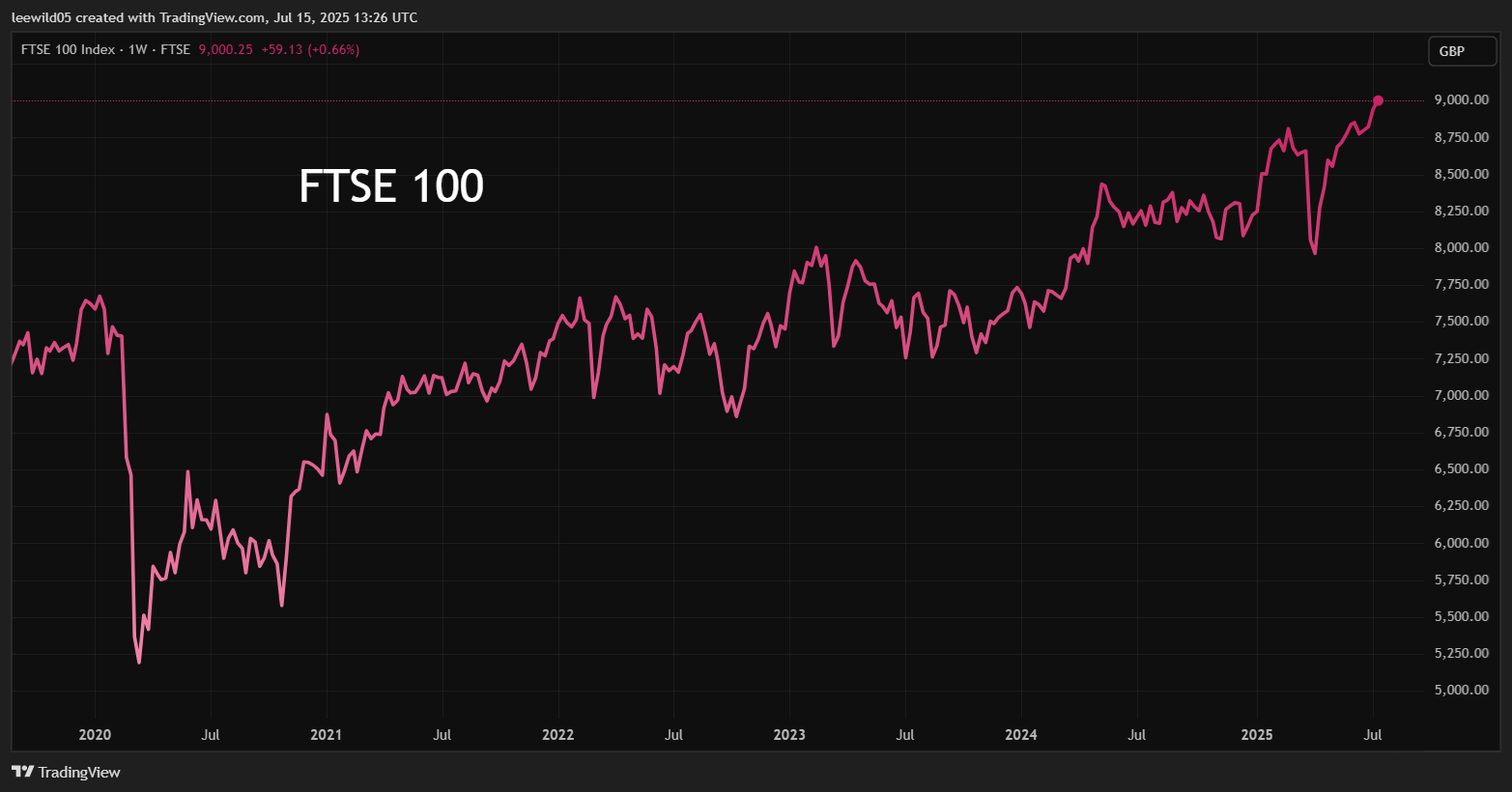1512x792 pixels.
Task: Click the 6,500.00 price axis label
Action: (1461, 468)
